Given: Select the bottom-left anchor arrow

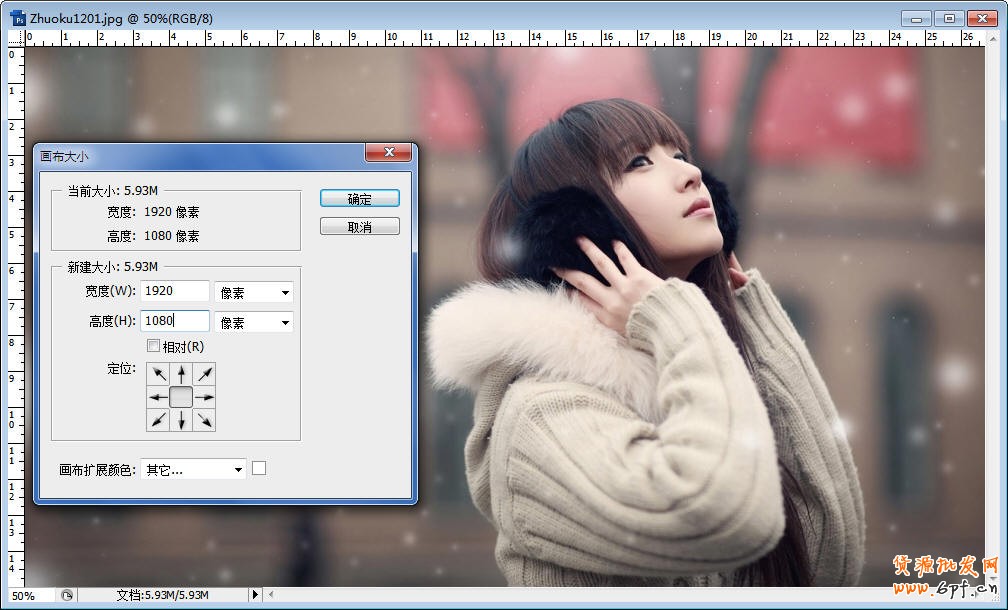Looking at the screenshot, I should [x=158, y=420].
